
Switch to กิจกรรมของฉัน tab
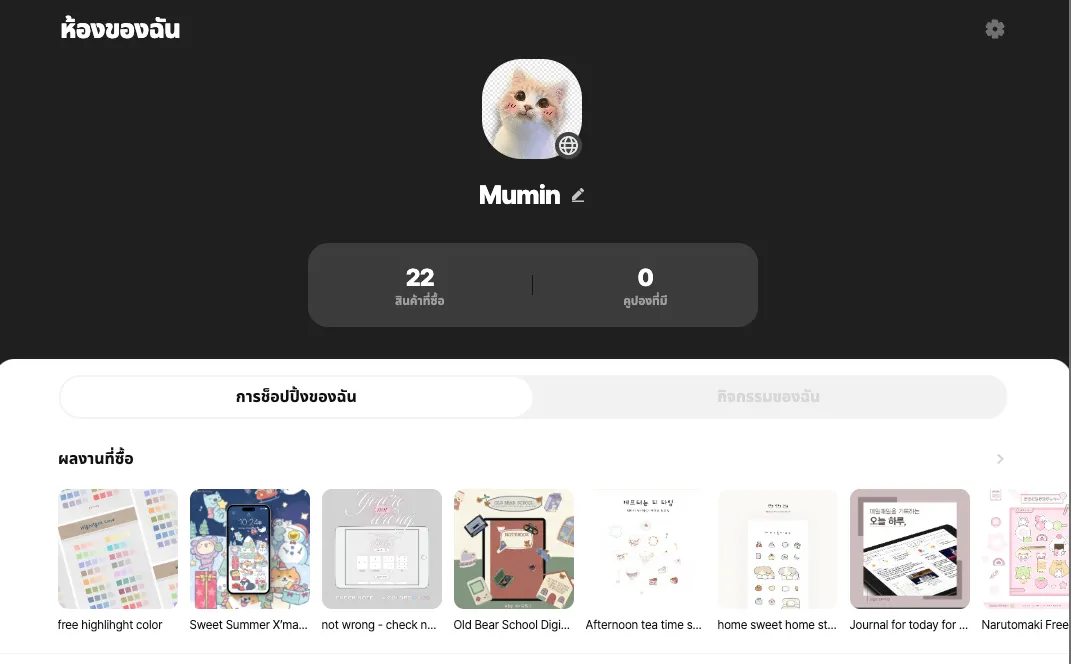coord(768,397)
